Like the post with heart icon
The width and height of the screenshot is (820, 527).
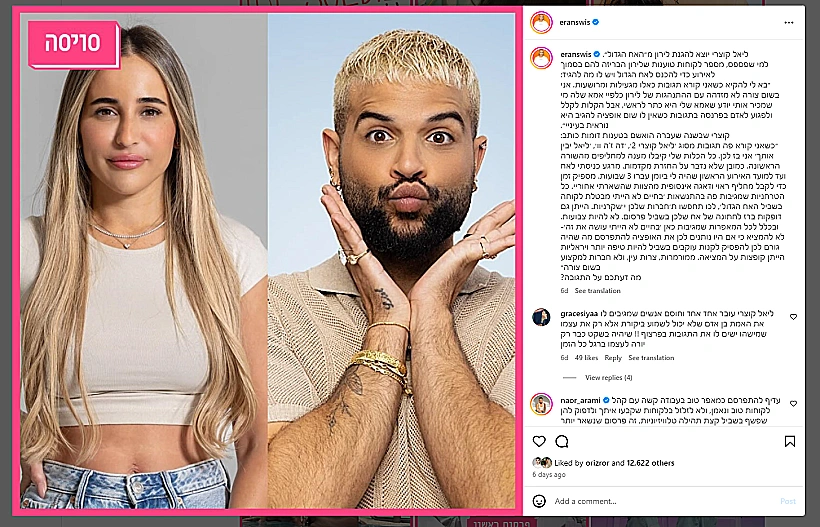pos(539,441)
